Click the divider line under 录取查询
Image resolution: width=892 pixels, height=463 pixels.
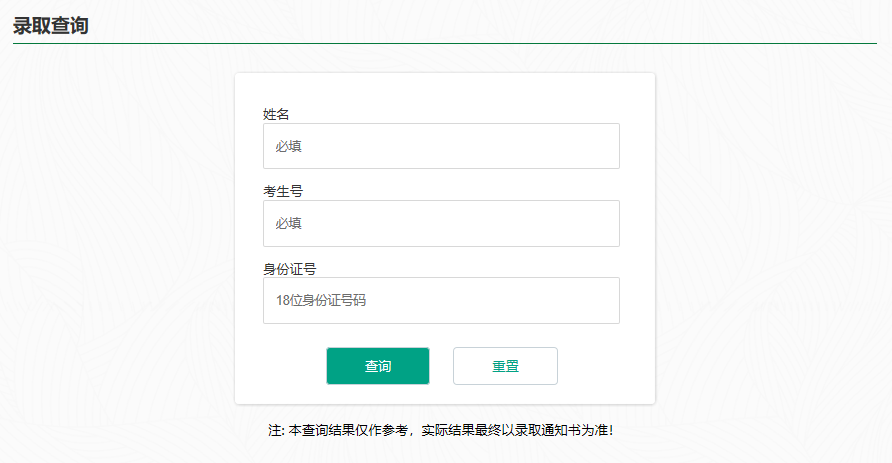coord(445,44)
